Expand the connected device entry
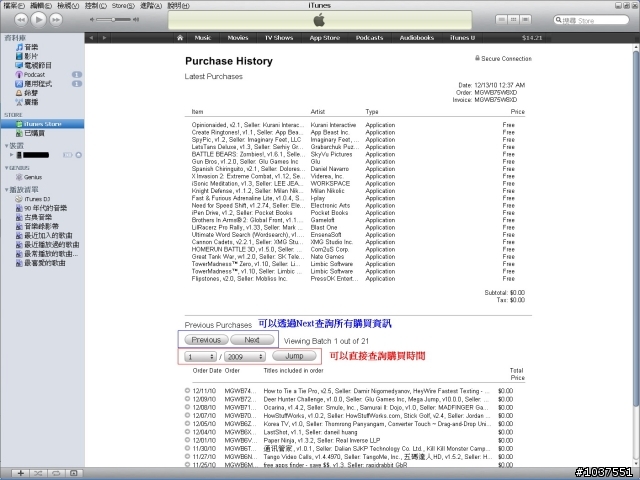640x480 pixels. pos(11,155)
